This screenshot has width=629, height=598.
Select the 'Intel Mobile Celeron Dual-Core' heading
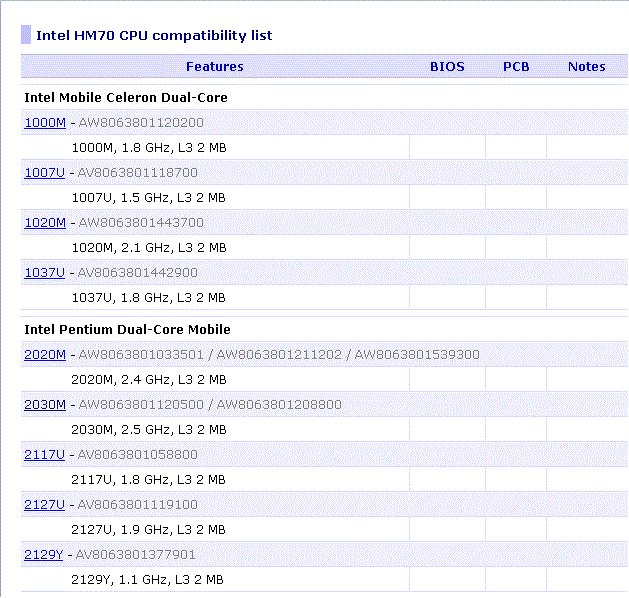[126, 97]
